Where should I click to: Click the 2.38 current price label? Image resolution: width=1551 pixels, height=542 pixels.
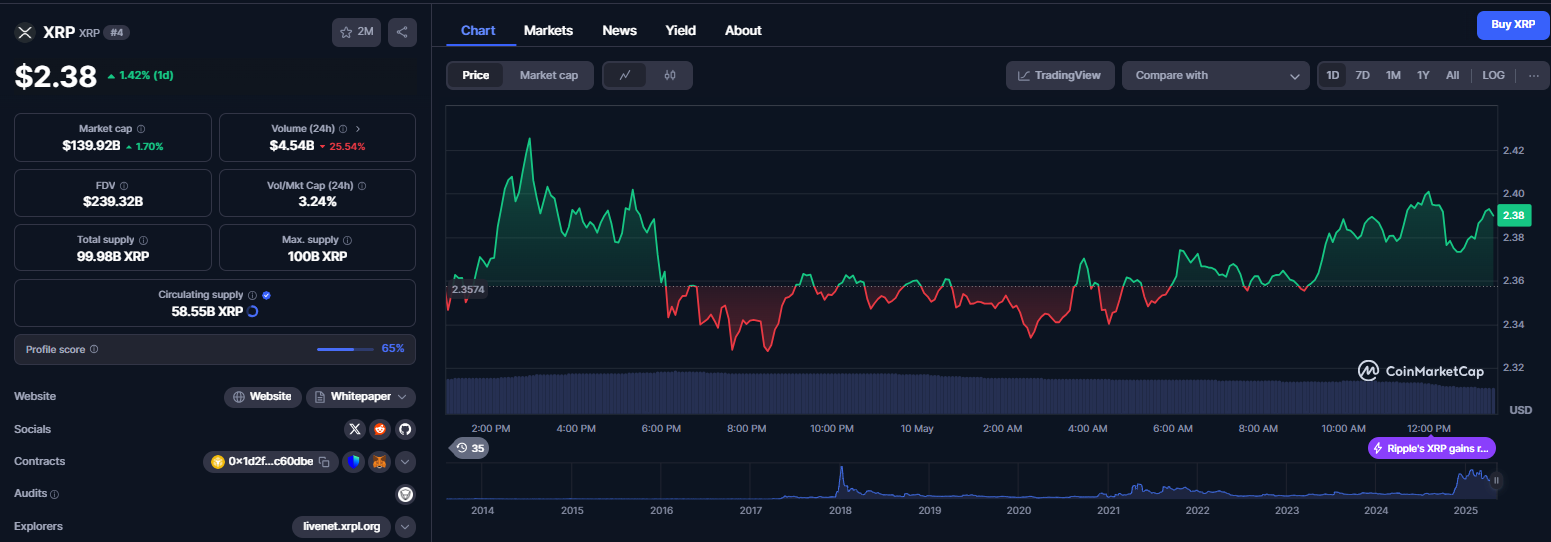point(1513,215)
